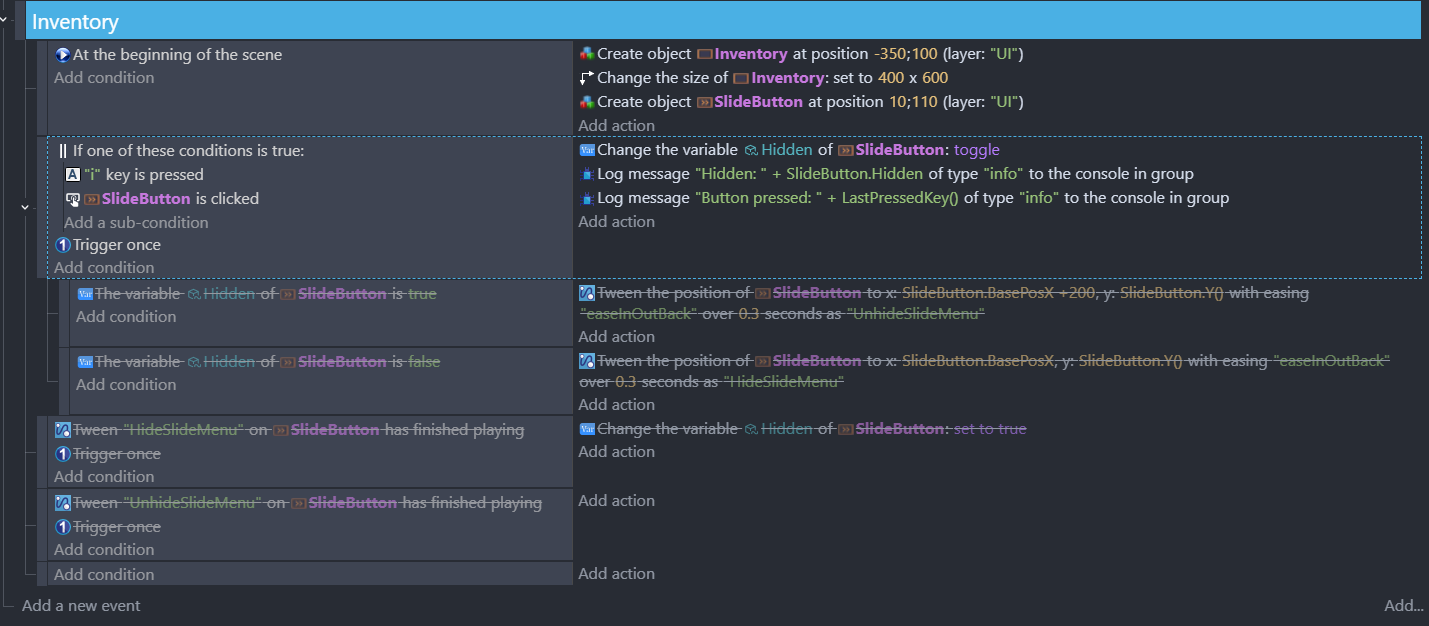This screenshot has height=626, width=1429.
Task: Click the log icon before the "Hidden: " log message
Action: 587,174
